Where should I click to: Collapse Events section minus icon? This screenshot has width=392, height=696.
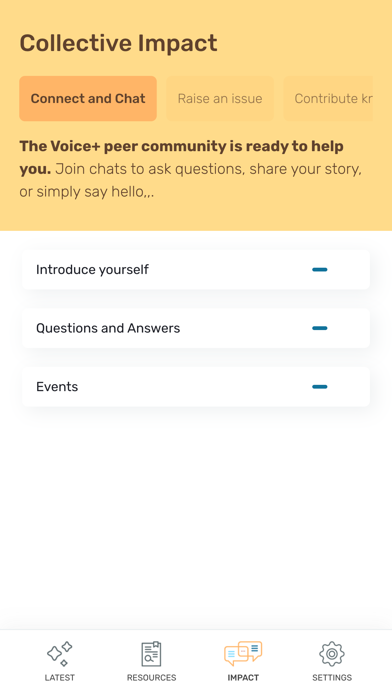click(320, 387)
